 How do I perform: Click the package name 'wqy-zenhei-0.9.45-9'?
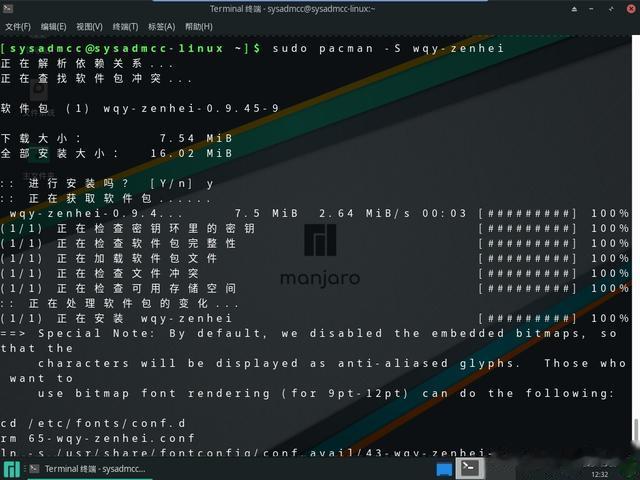[x=191, y=109]
